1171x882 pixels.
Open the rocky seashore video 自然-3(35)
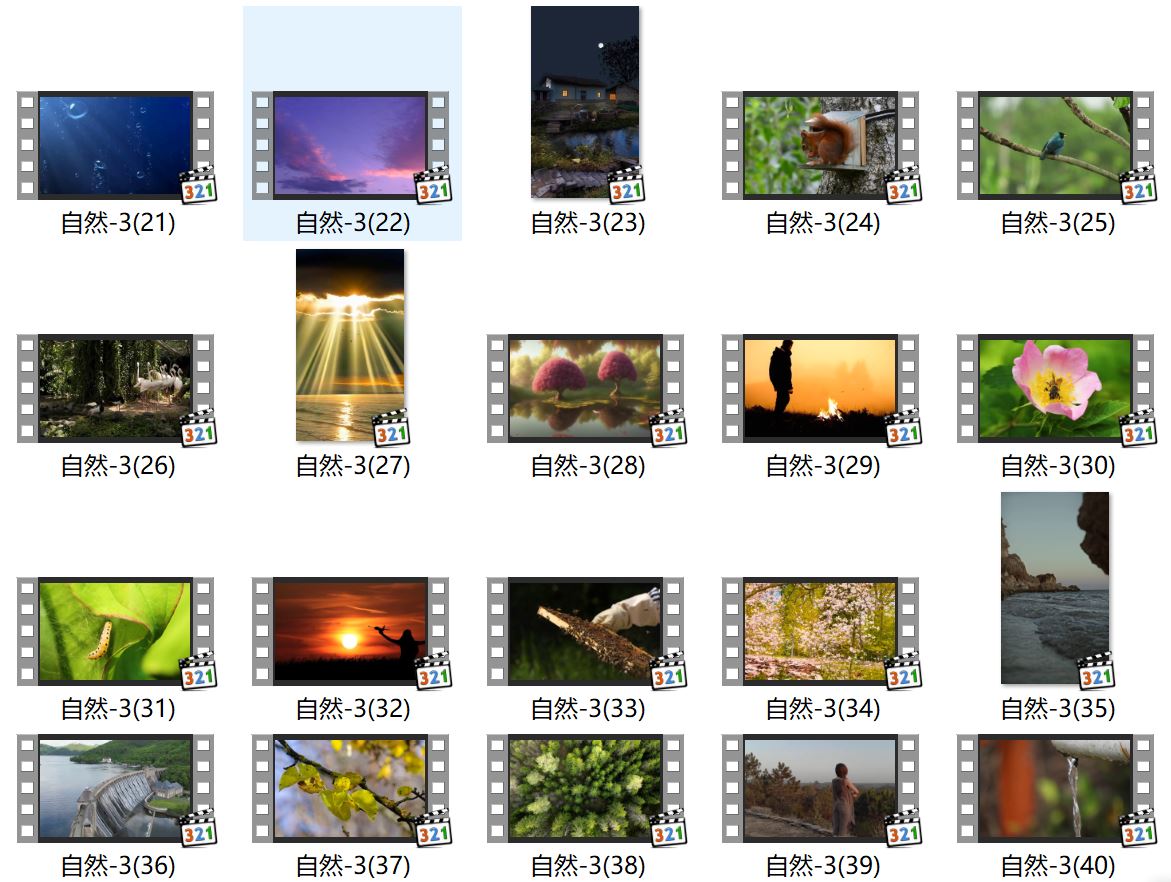[1055, 588]
